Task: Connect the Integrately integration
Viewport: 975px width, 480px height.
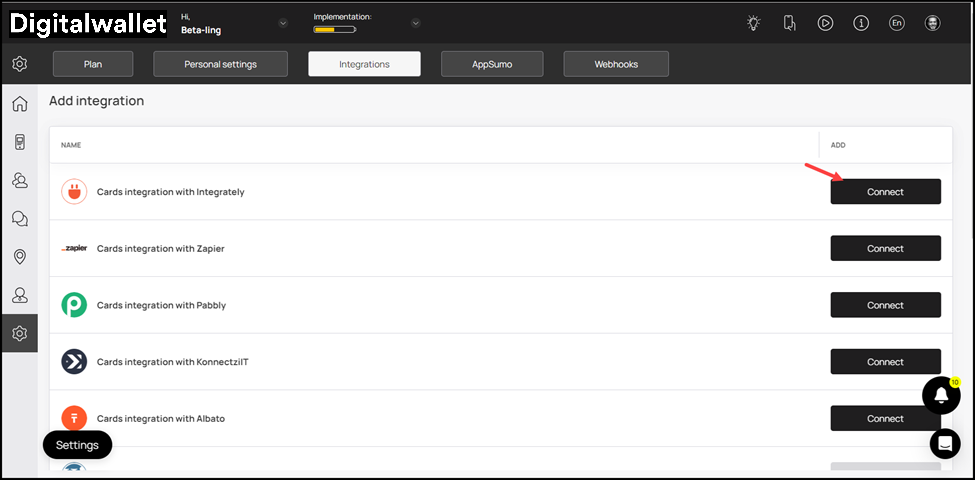Action: click(x=885, y=192)
